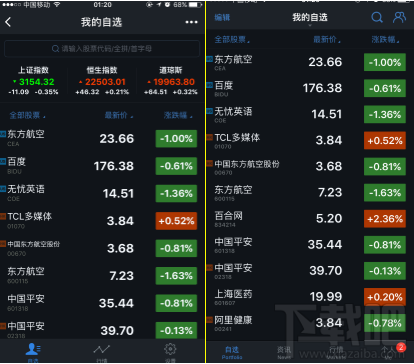The height and width of the screenshot is (364, 414).
Task: Open the settings gear in left bottom bar
Action: tap(170, 349)
